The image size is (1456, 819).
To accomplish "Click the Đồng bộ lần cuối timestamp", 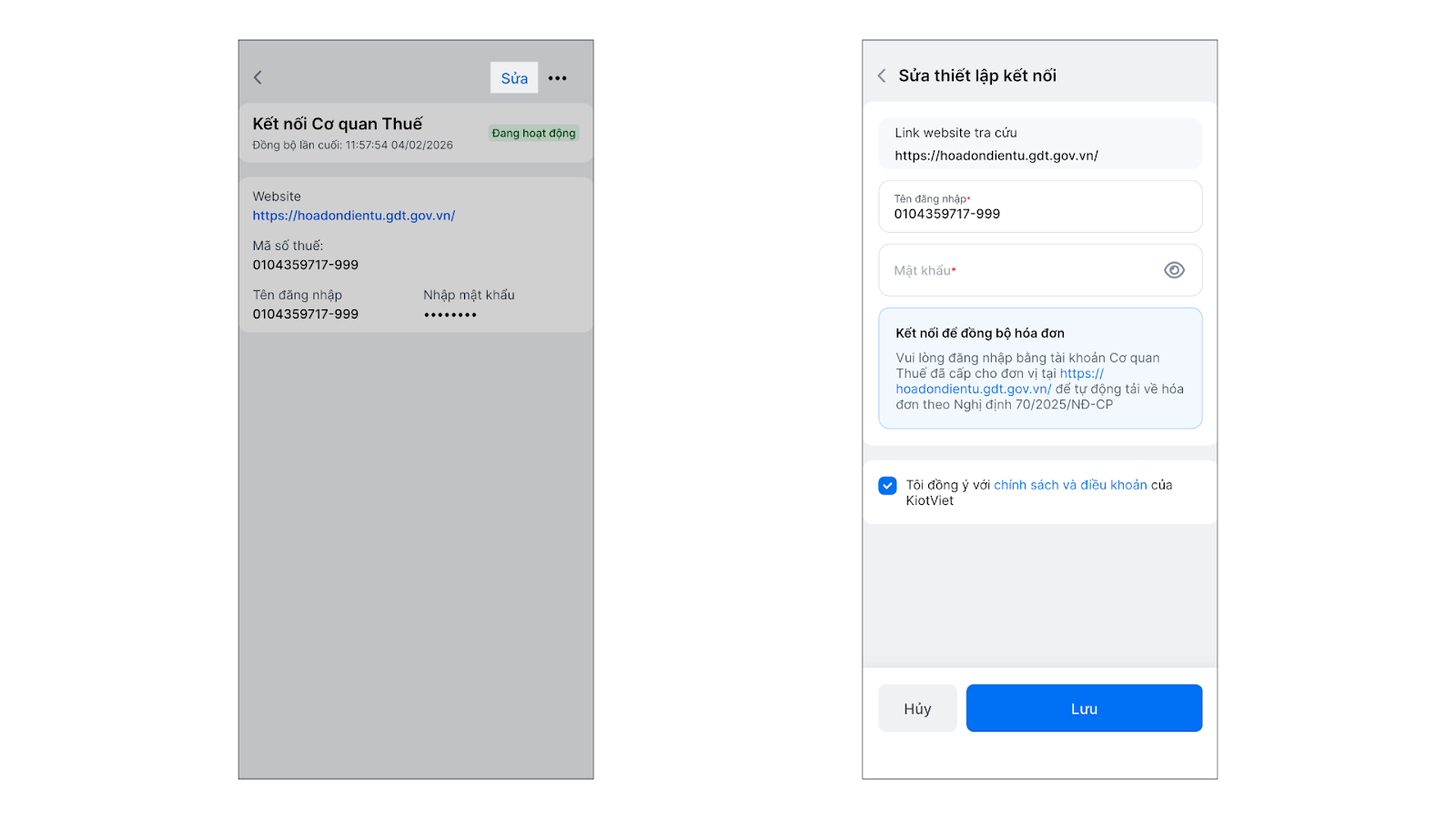I will pyautogui.click(x=352, y=146).
